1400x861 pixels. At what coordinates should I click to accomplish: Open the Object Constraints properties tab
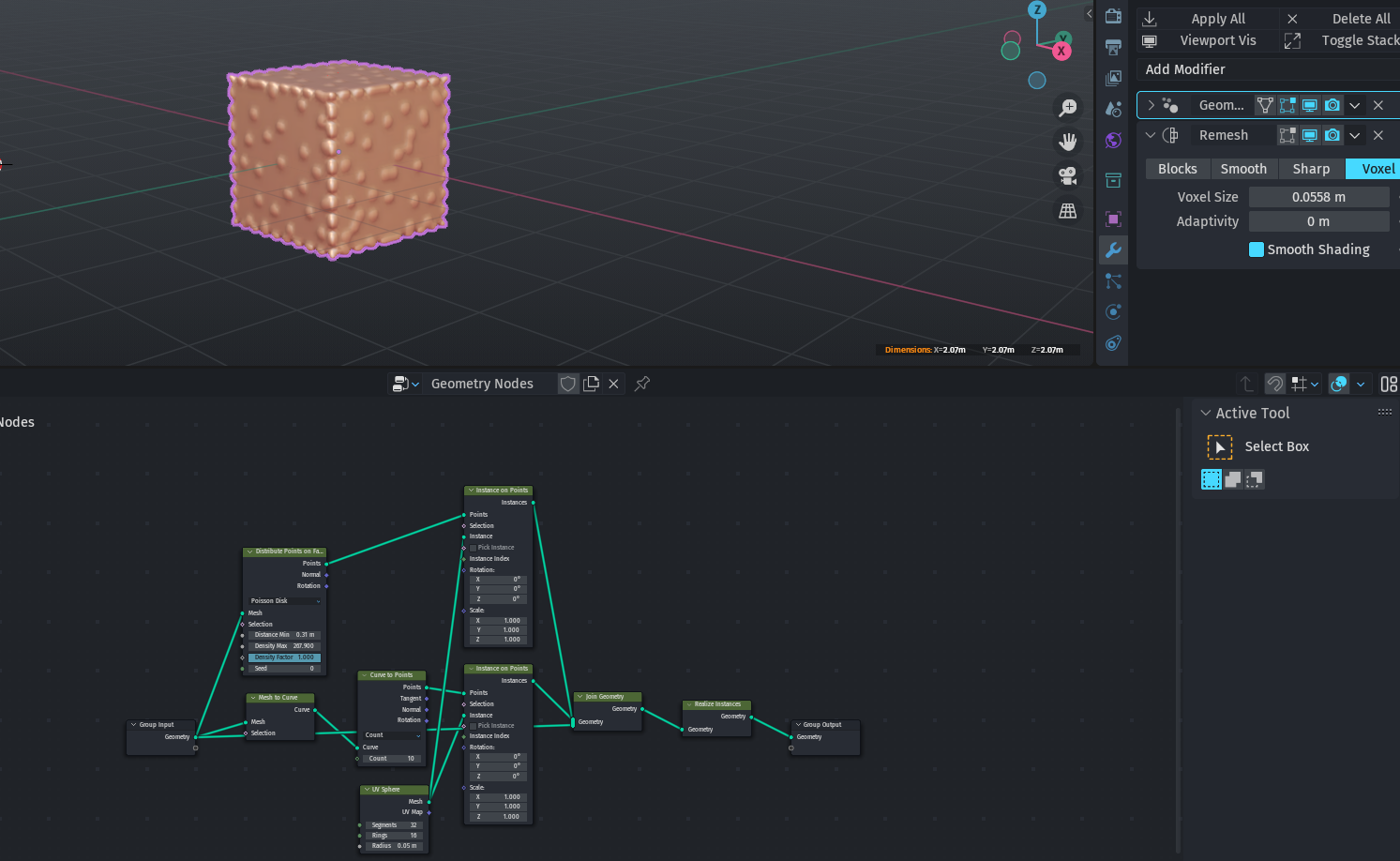(1113, 342)
